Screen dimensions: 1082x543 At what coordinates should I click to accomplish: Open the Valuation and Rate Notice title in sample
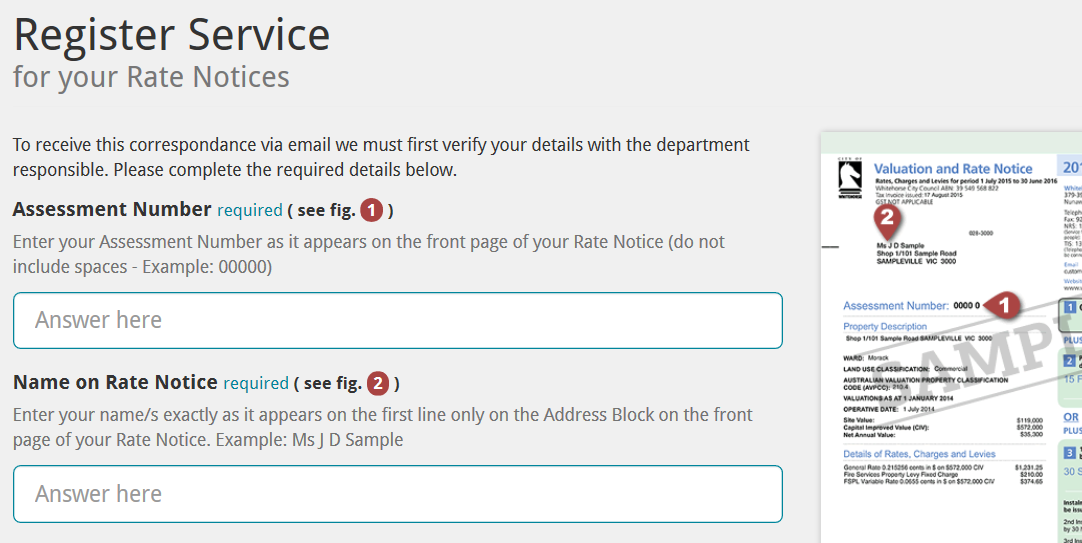[953, 168]
